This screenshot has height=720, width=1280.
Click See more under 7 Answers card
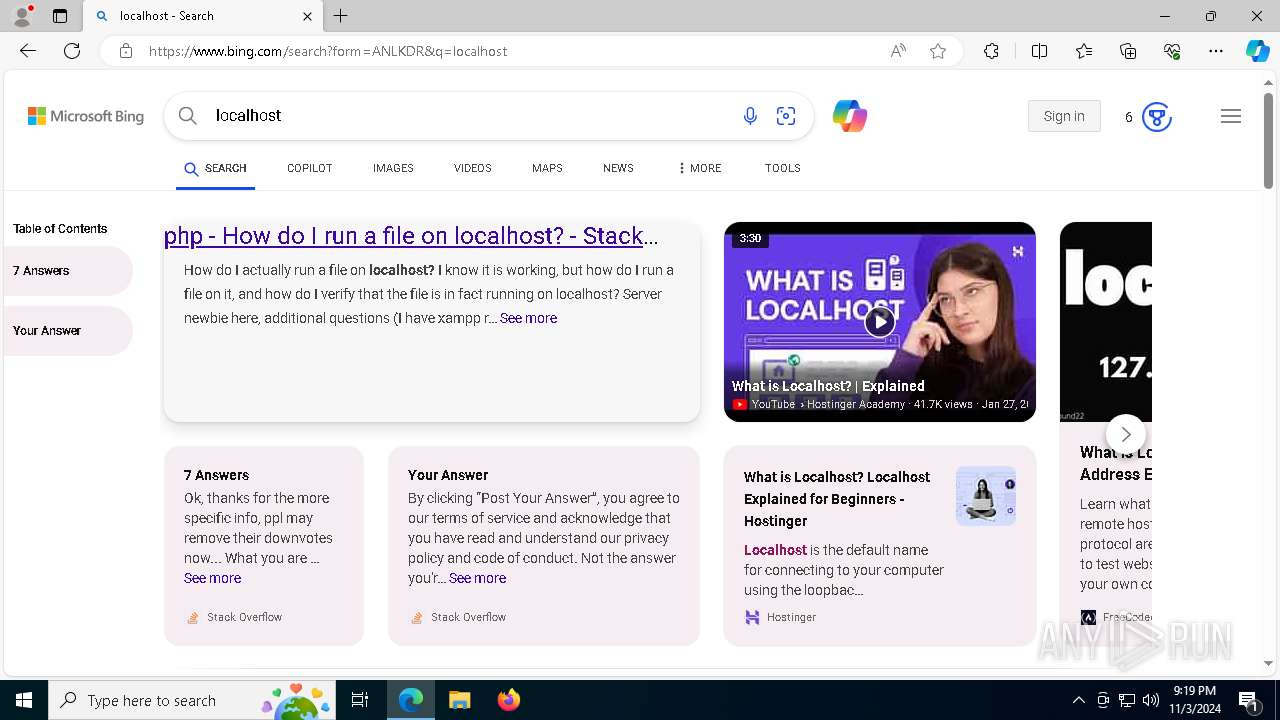212,578
